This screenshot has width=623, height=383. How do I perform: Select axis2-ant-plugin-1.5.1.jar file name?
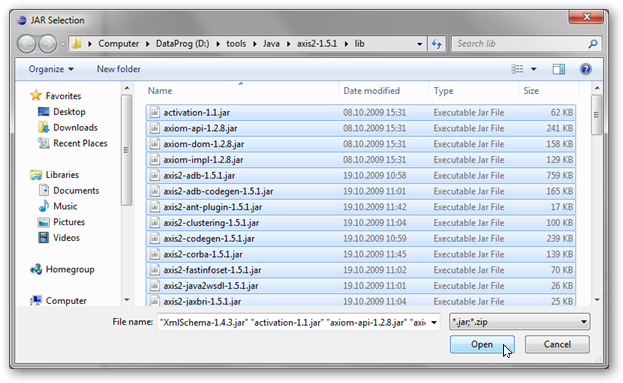tap(213, 207)
